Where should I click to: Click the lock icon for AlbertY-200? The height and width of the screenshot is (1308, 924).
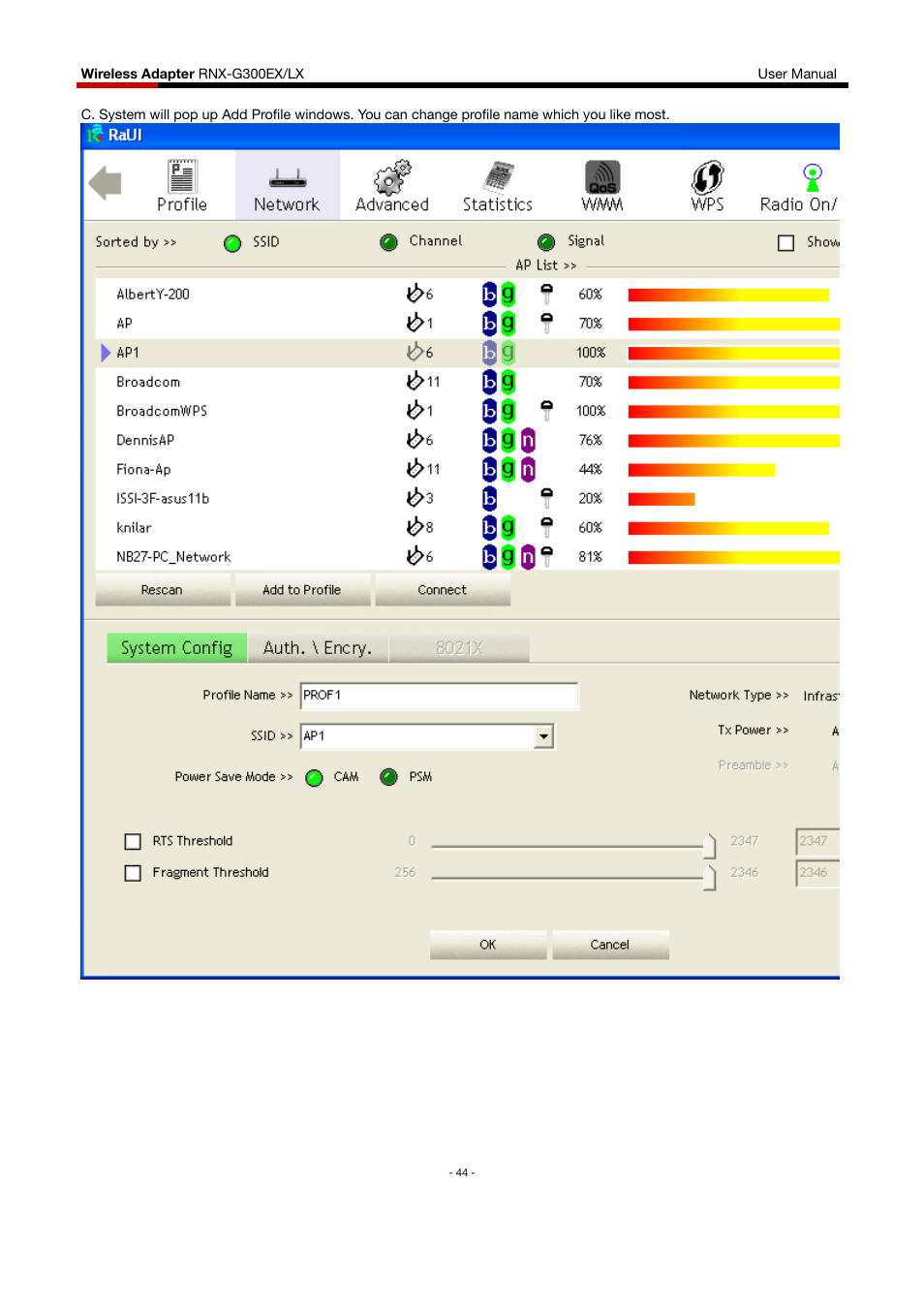pyautogui.click(x=546, y=294)
